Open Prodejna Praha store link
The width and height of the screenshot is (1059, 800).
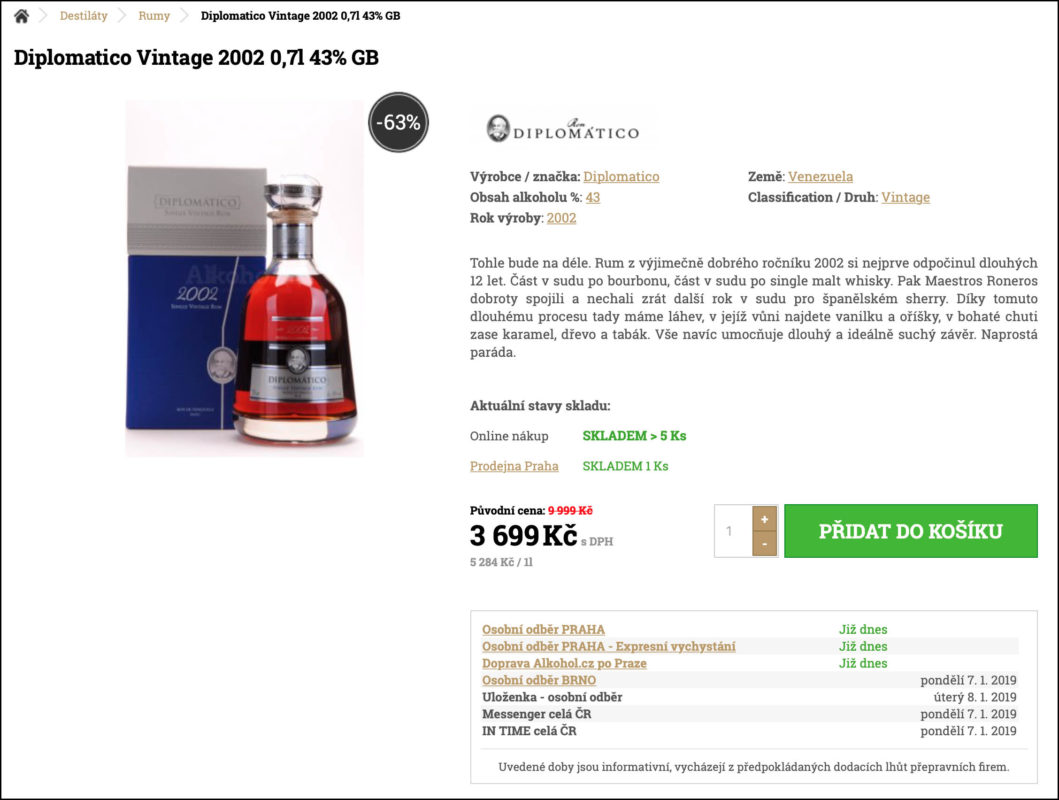pos(514,466)
